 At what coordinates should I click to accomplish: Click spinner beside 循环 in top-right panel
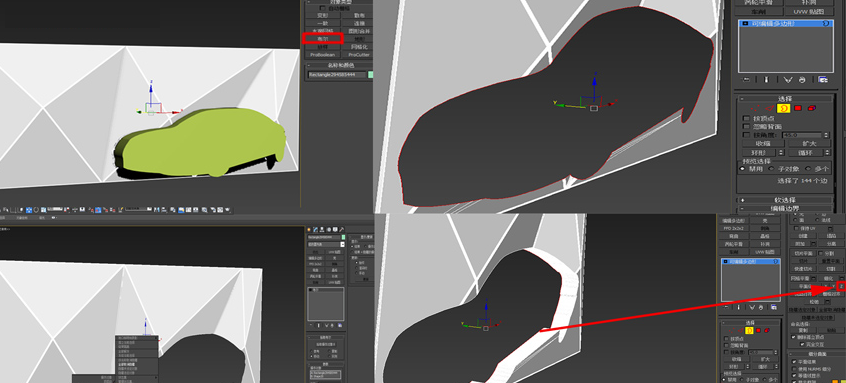pos(827,153)
